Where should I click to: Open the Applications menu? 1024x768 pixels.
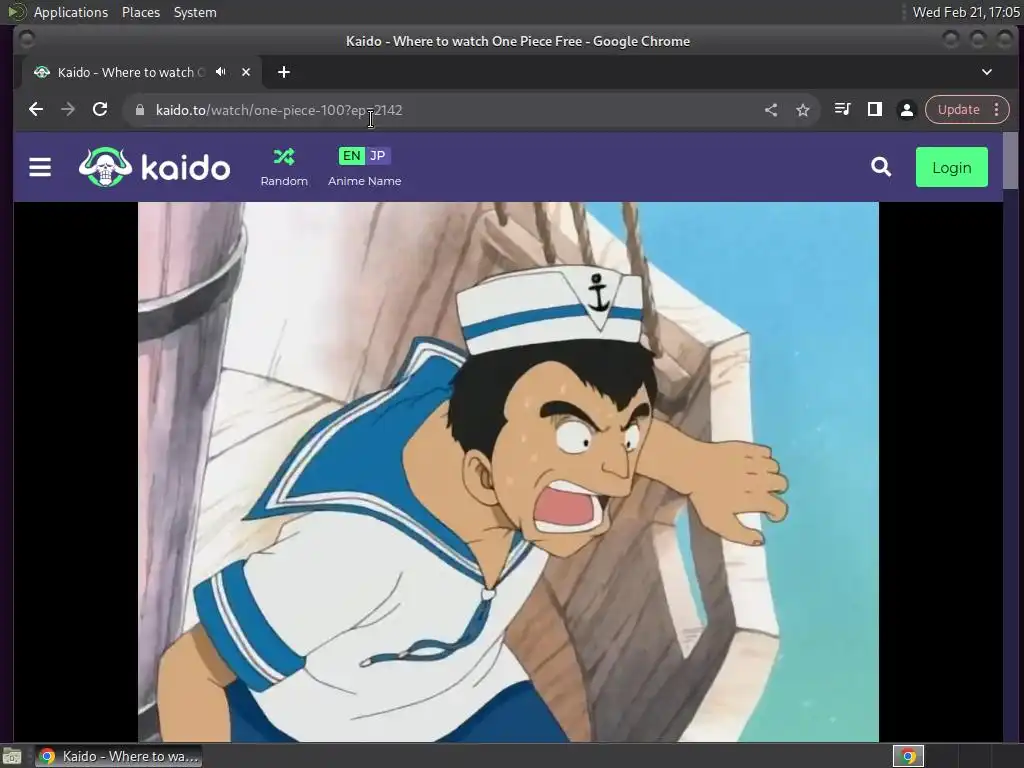pyautogui.click(x=71, y=12)
